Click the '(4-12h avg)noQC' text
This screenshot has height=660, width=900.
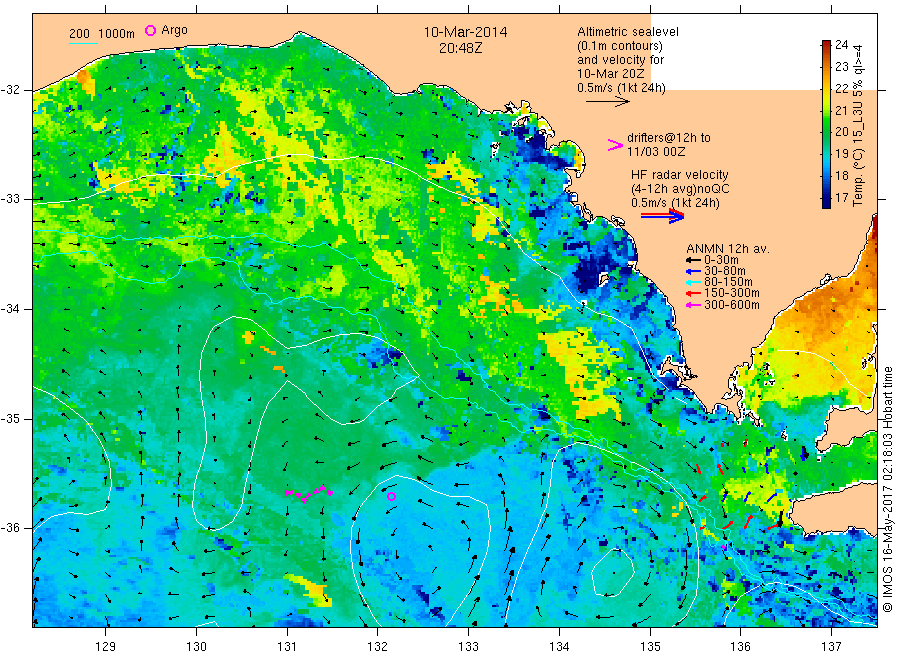click(680, 189)
